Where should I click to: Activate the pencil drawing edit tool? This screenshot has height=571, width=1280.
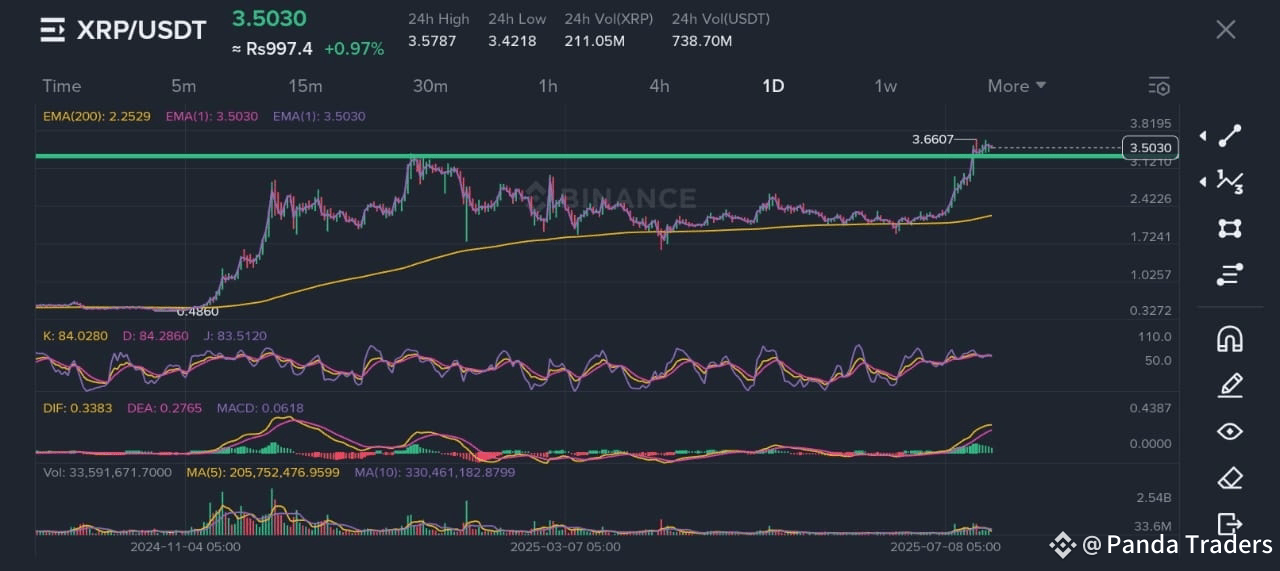coord(1229,385)
